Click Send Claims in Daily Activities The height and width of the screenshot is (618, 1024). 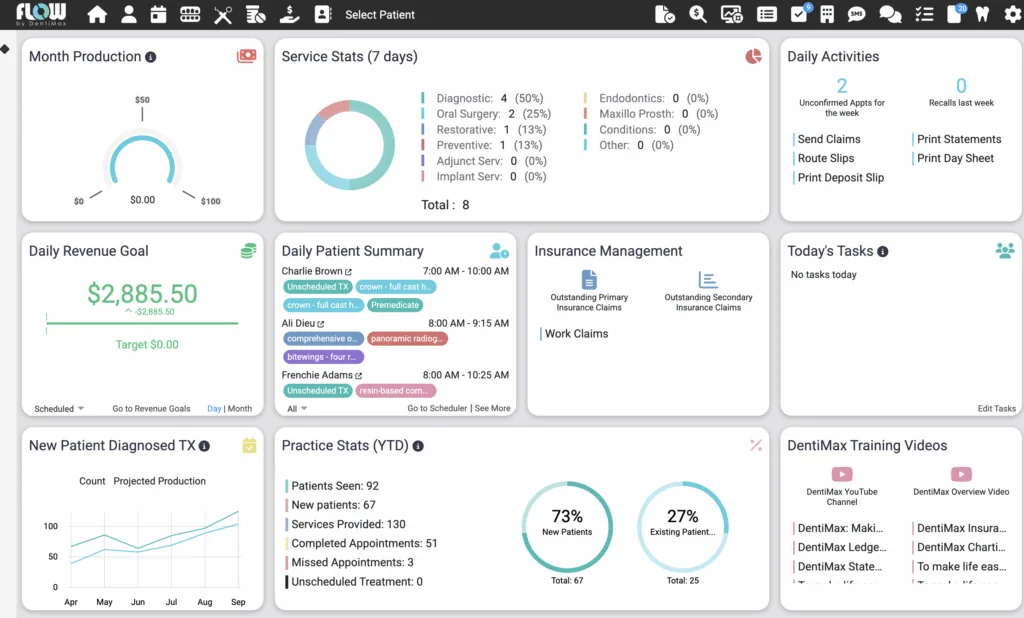tap(829, 139)
